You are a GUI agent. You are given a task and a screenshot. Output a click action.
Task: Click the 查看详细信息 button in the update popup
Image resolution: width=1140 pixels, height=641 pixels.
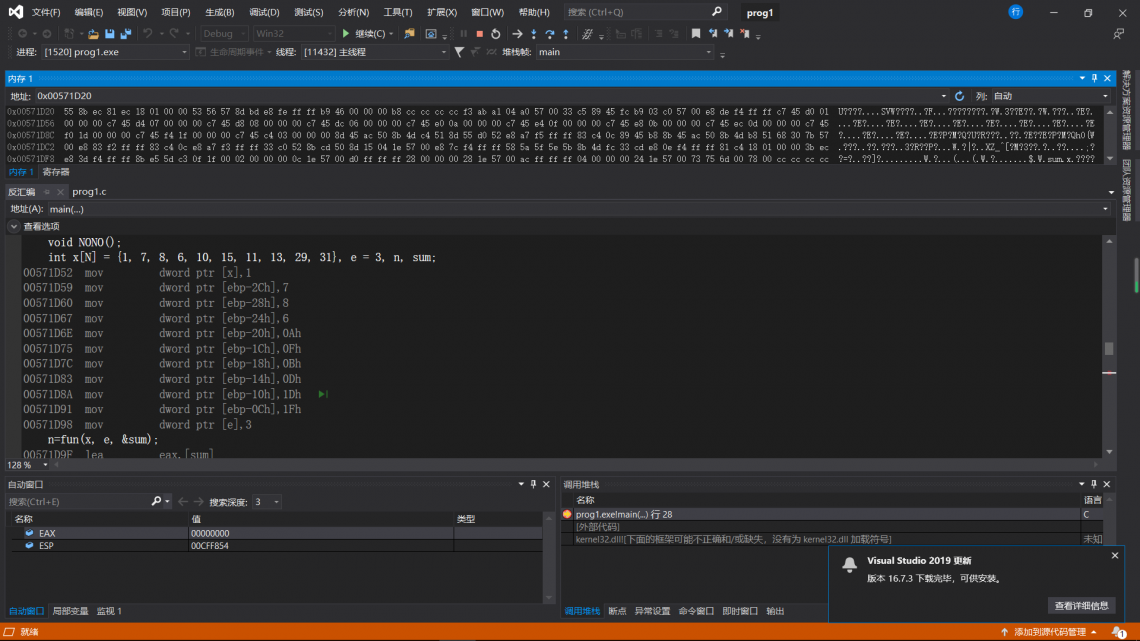pyautogui.click(x=1081, y=605)
